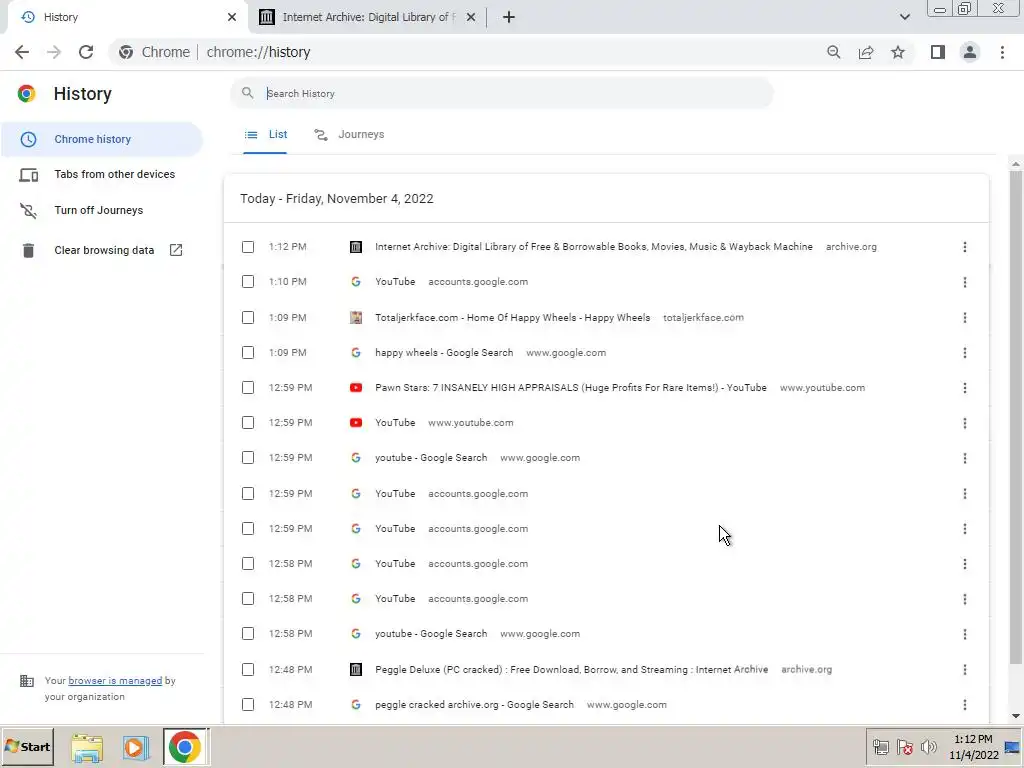Click the Chrome logo next to History title
Screen dimensions: 1024x768
point(27,93)
